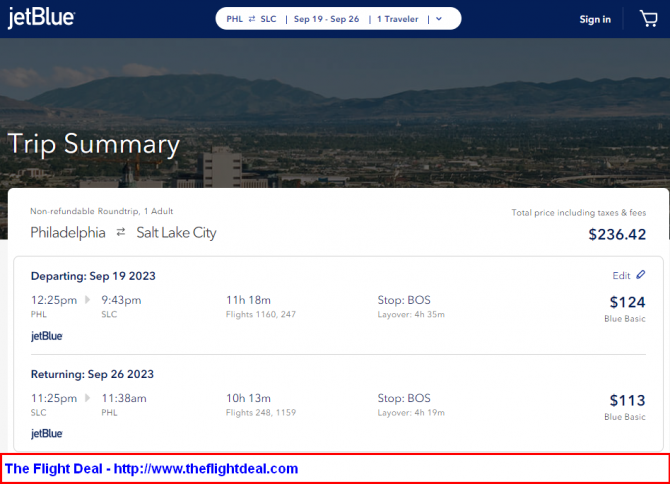Click jetBlue logo under departing flight
This screenshot has height=484, width=670.
click(47, 336)
